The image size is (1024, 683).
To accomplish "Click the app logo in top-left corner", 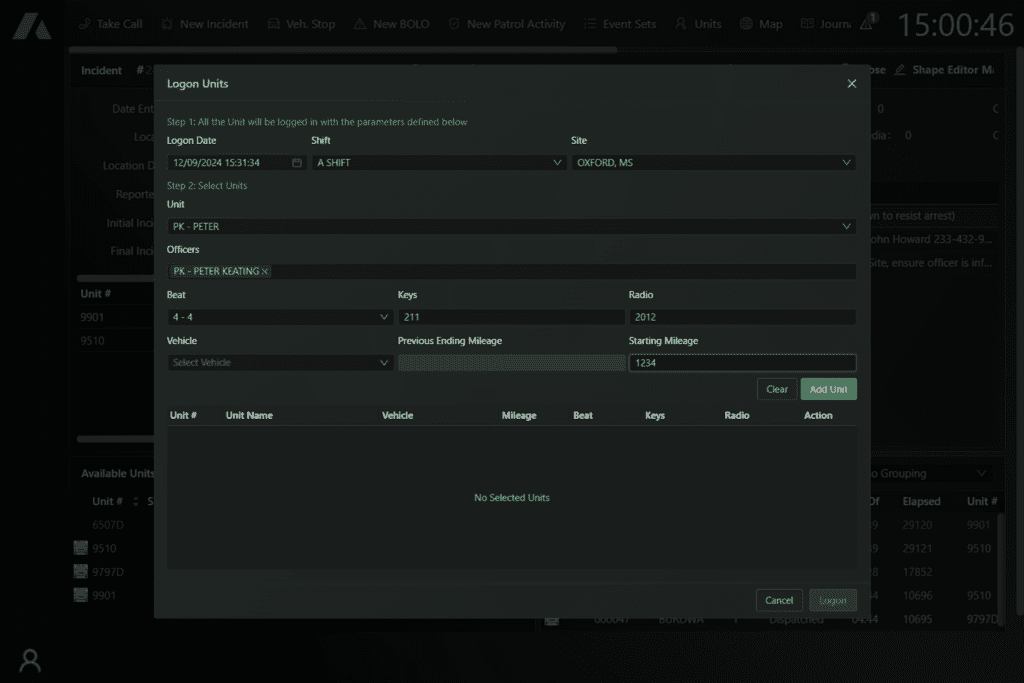I will tap(32, 25).
